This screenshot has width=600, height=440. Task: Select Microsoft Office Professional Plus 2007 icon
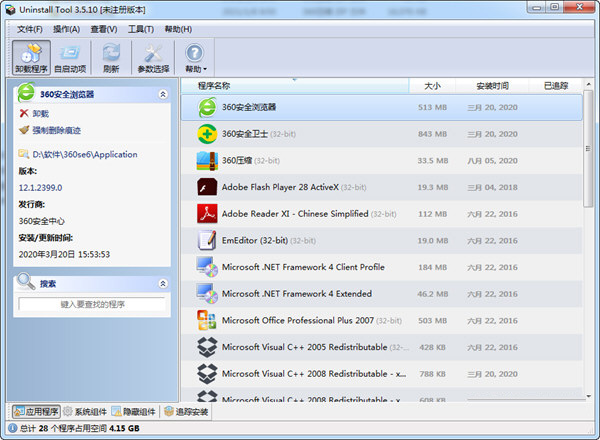tap(207, 321)
